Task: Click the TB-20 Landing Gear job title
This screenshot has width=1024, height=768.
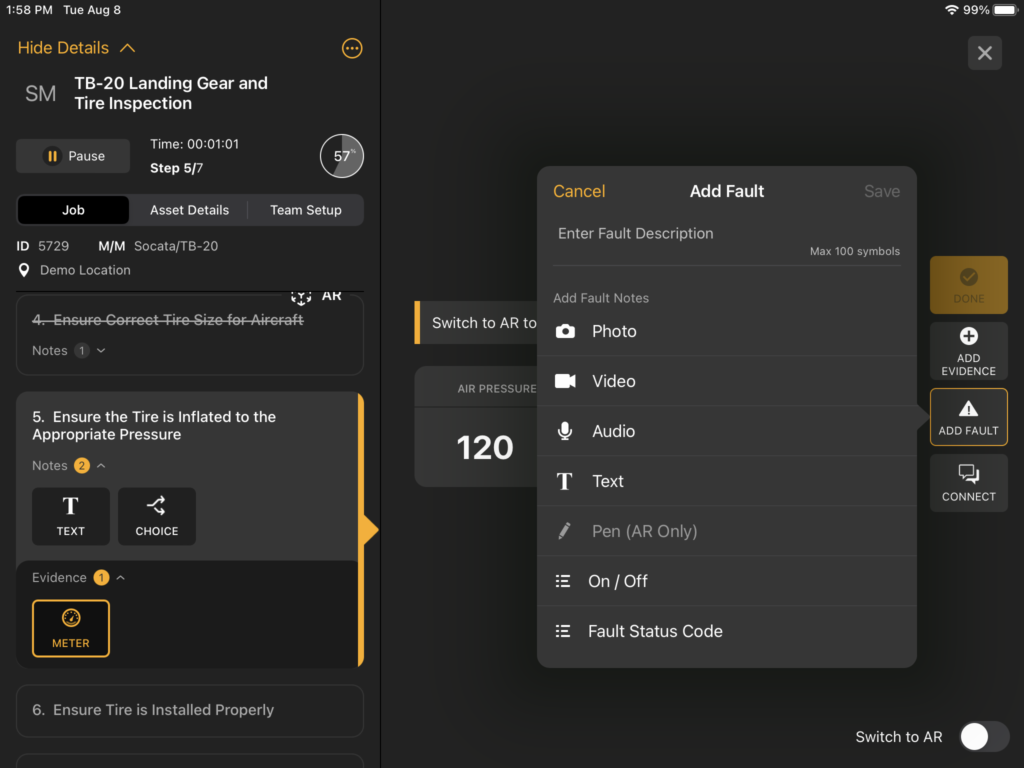Action: [171, 93]
